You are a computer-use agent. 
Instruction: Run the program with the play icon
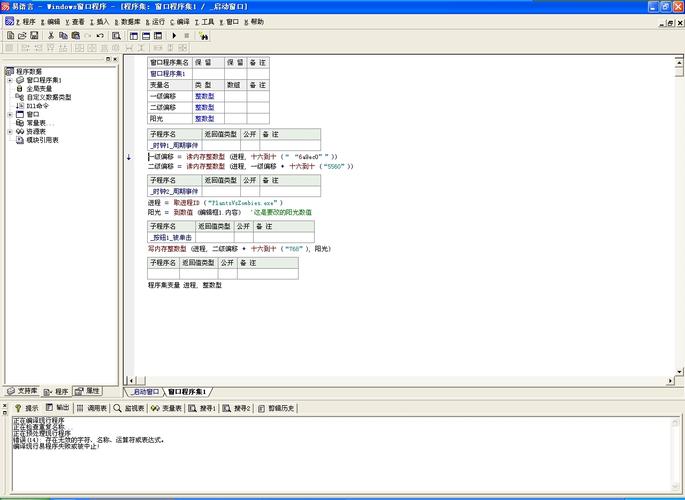pyautogui.click(x=174, y=35)
